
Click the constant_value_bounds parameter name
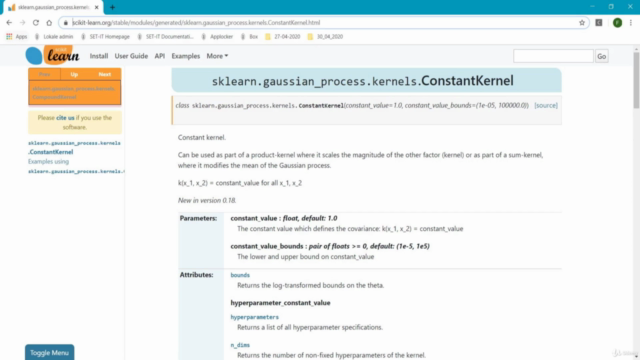267,246
